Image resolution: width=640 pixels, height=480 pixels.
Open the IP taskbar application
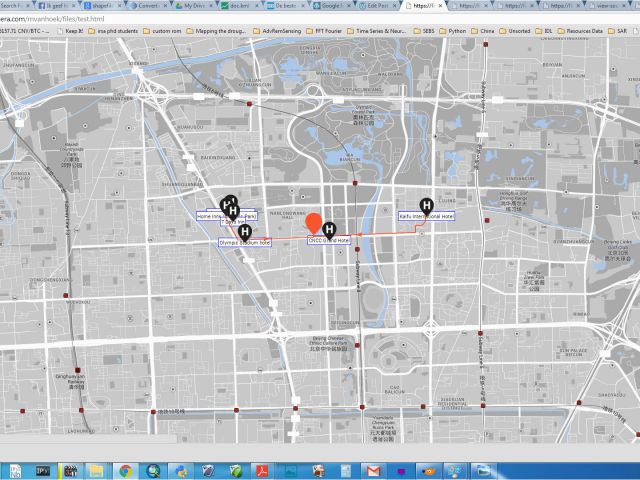43,471
